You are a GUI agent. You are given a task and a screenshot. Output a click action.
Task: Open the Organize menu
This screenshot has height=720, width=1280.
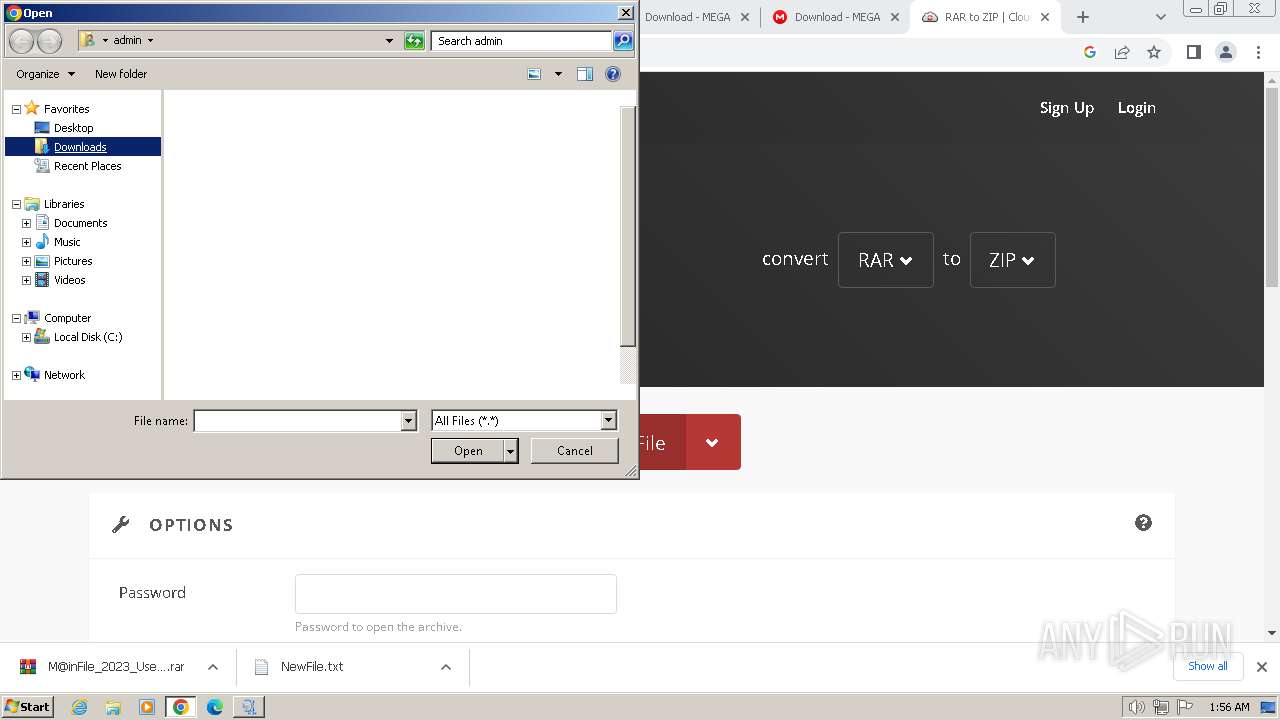[x=45, y=74]
